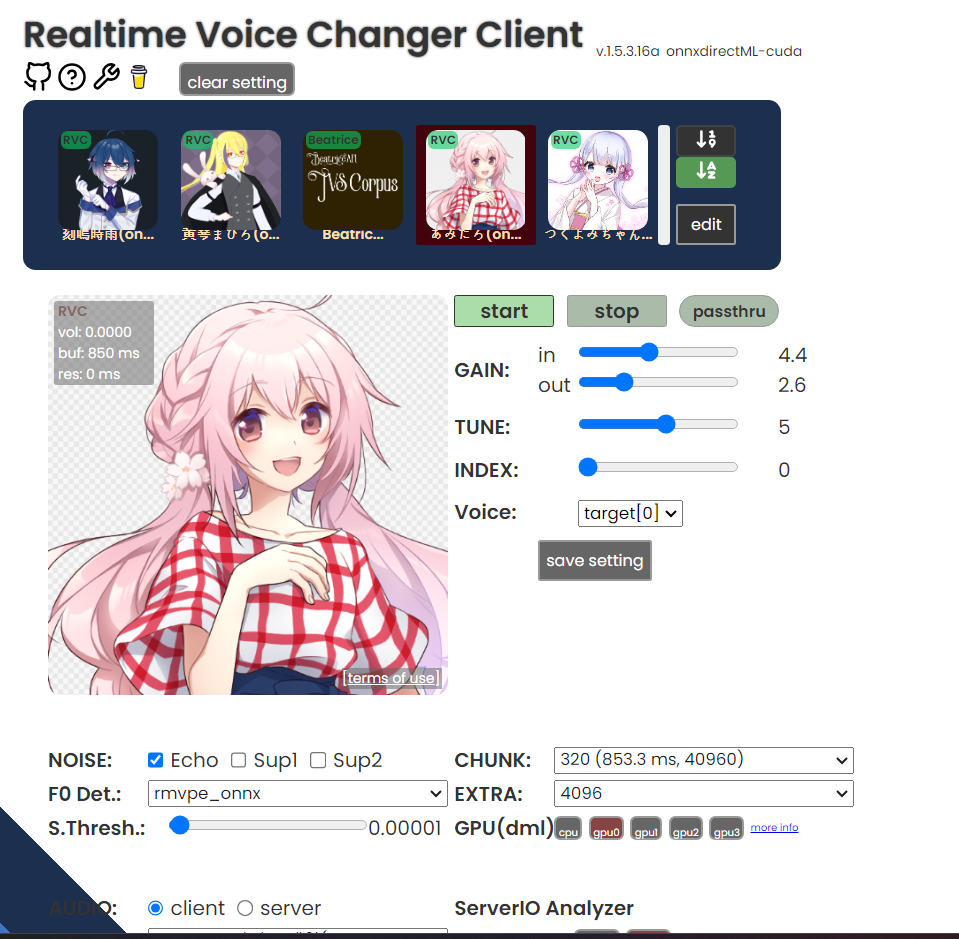Select the gpu1 device button
The image size is (959, 939).
pos(646,829)
